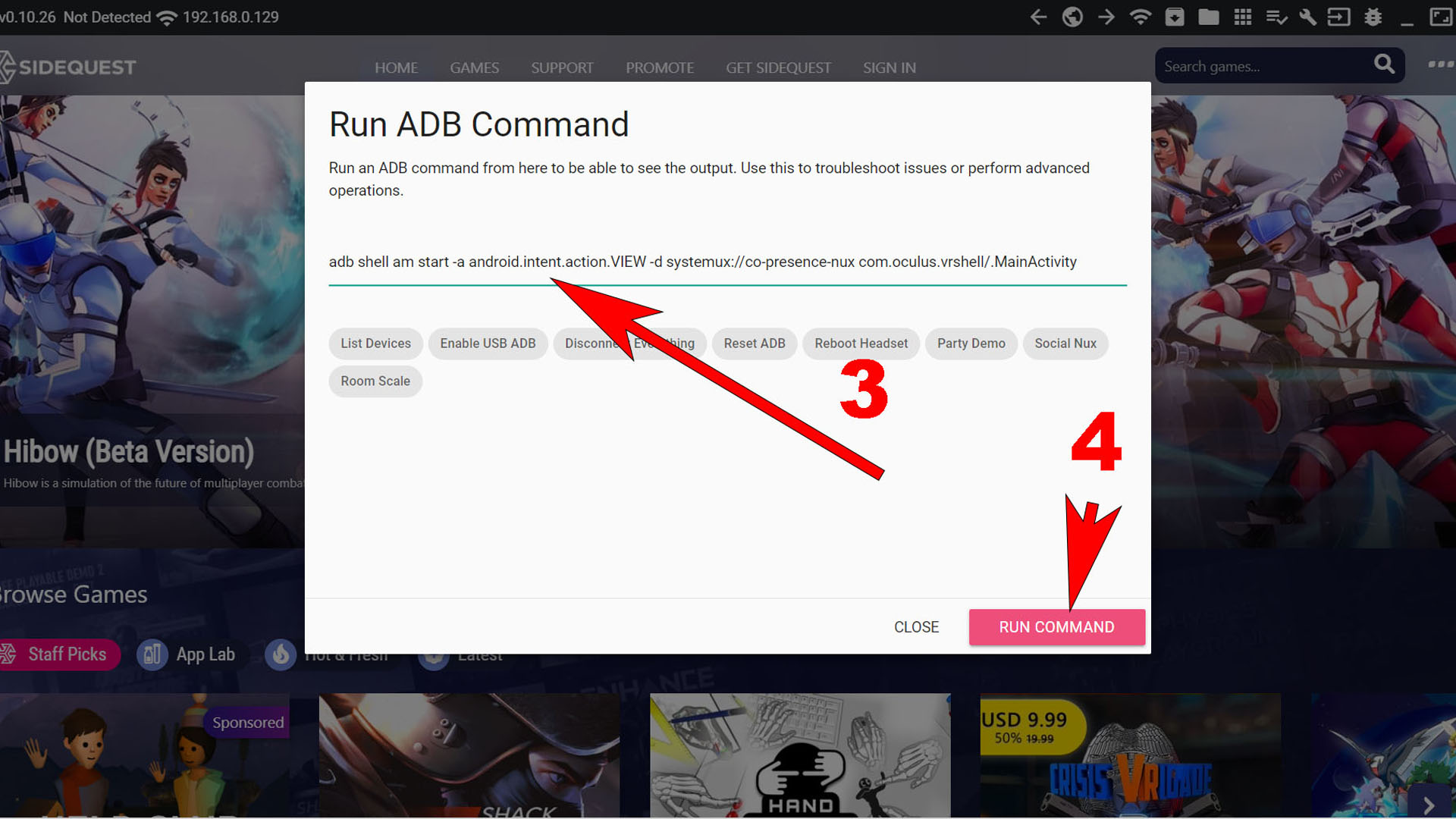Open the device settings wrench icon
The width and height of the screenshot is (1456, 819).
point(1307,17)
